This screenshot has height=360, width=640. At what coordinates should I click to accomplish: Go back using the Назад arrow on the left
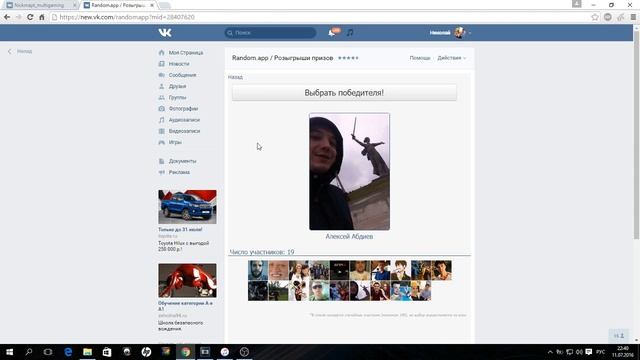[20, 51]
